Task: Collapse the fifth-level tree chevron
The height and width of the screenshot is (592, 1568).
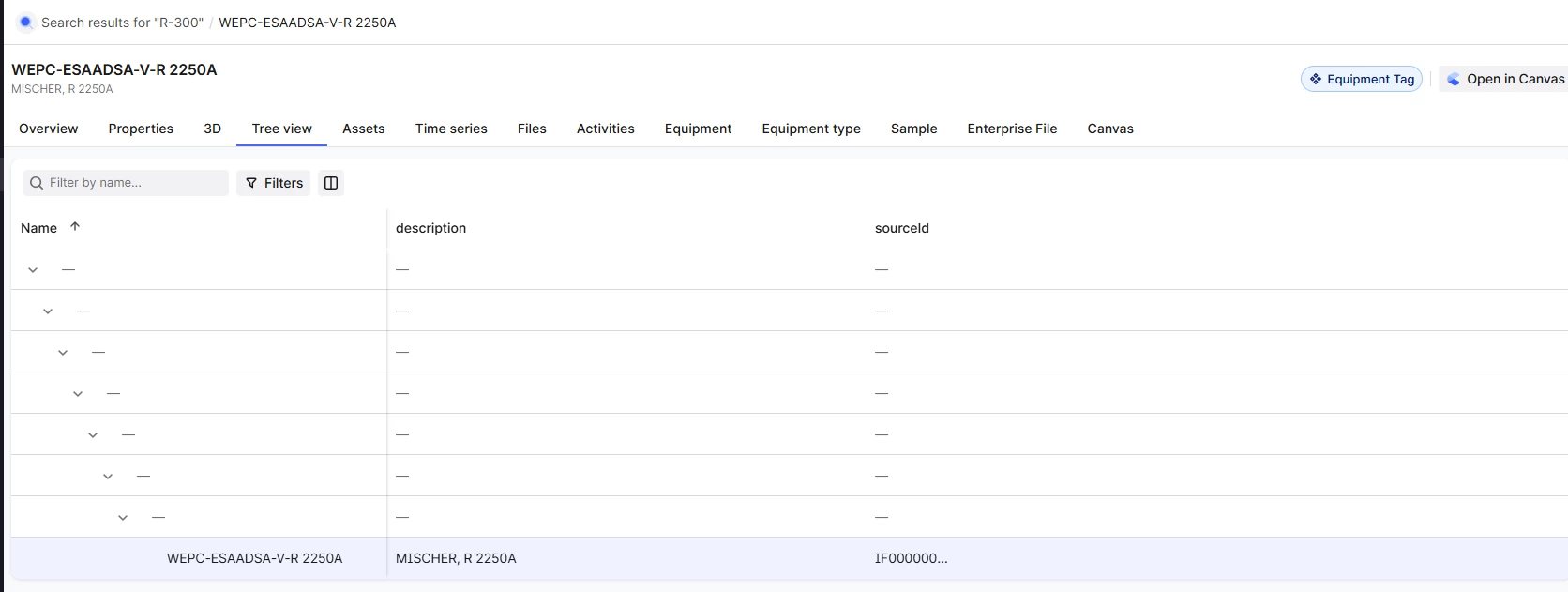Action: pyautogui.click(x=93, y=435)
